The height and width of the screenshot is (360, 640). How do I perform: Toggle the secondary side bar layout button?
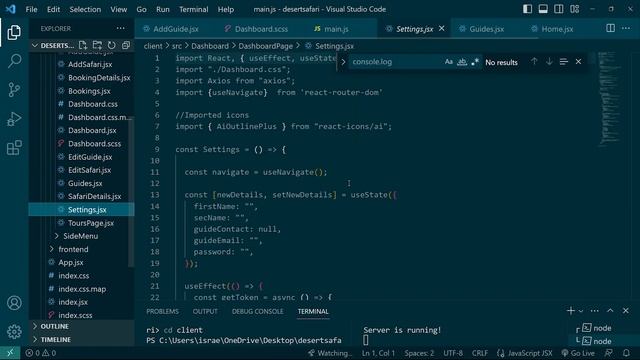click(559, 9)
